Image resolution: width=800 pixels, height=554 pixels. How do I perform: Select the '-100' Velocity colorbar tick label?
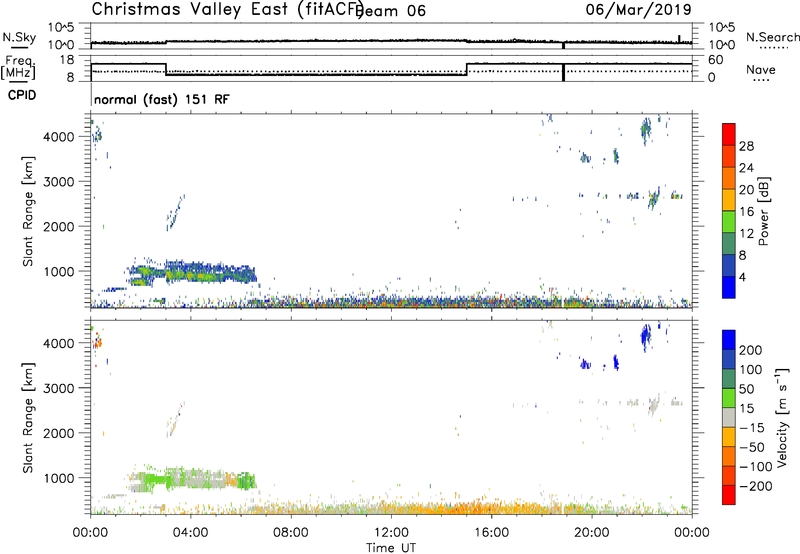(755, 466)
